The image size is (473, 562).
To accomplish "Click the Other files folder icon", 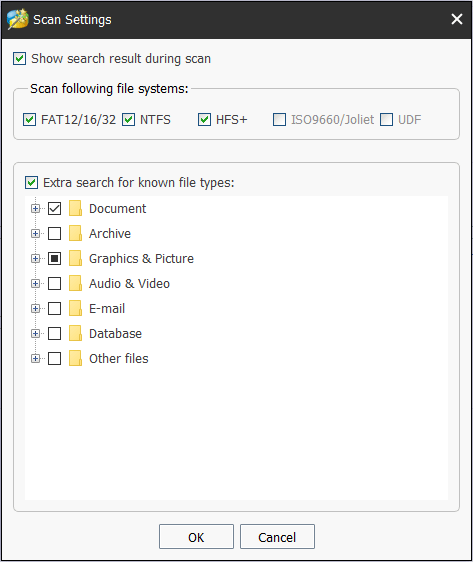I will (75, 358).
